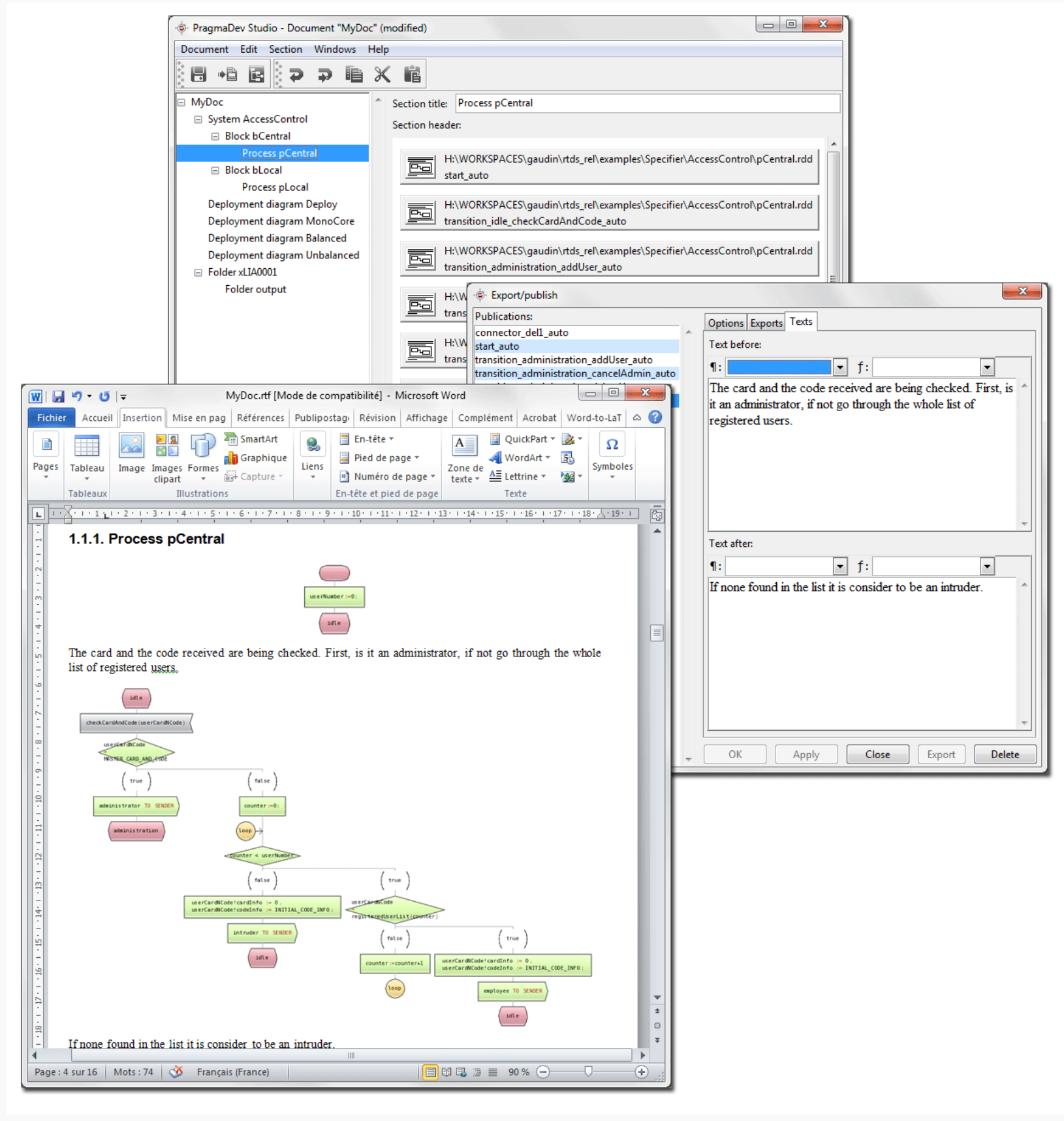Click the Apply button in Export/publish
The height and width of the screenshot is (1121, 1064).
click(806, 754)
